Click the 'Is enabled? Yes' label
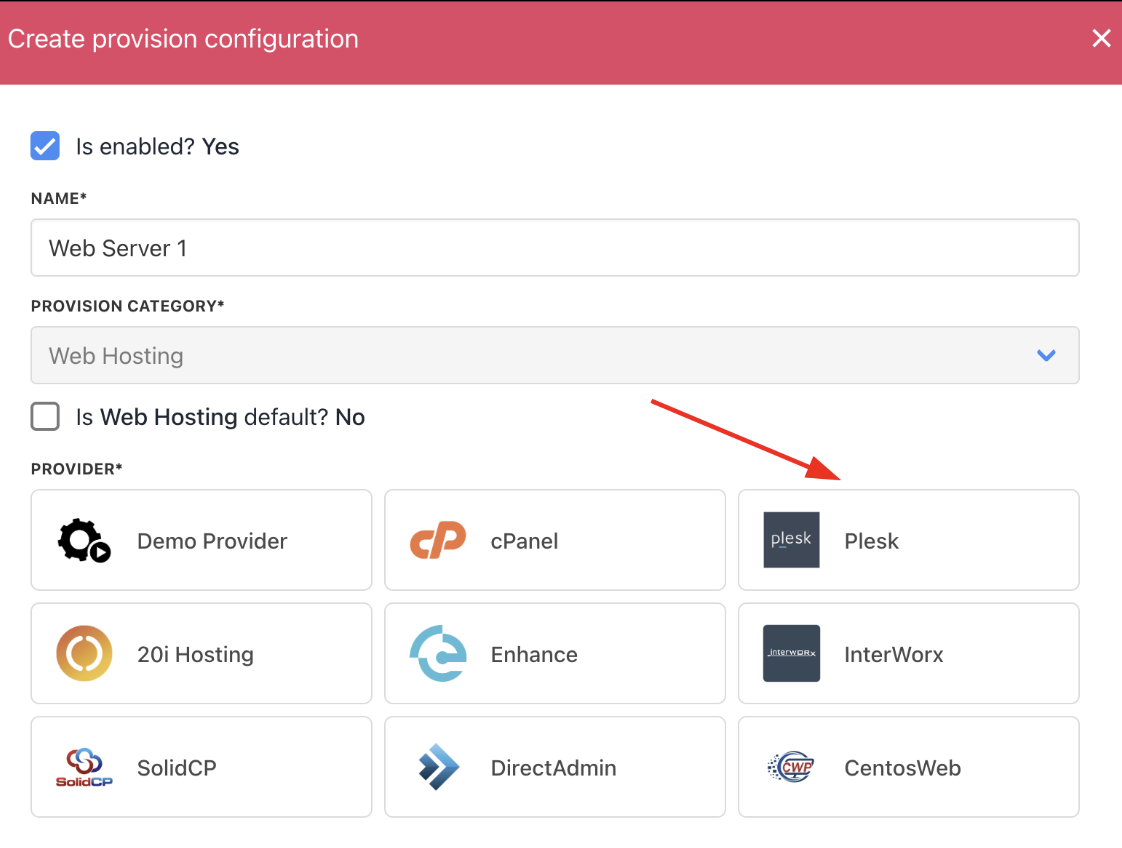 [157, 147]
